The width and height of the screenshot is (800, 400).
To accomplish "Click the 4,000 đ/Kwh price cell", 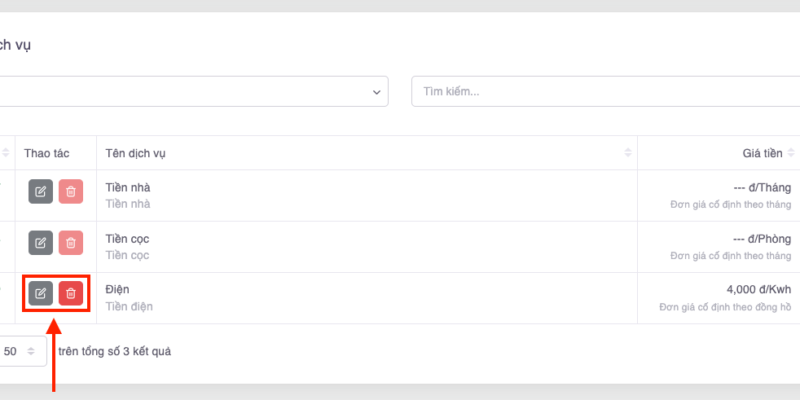I will (x=758, y=289).
